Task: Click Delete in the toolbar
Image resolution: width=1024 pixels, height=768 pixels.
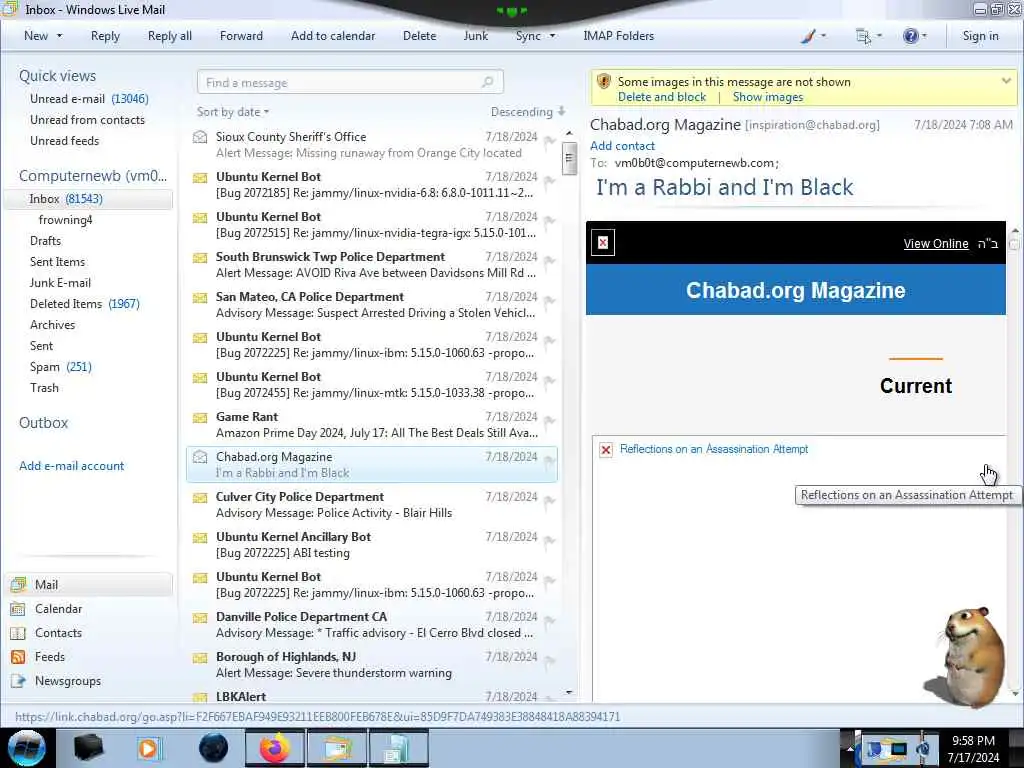Action: point(419,36)
